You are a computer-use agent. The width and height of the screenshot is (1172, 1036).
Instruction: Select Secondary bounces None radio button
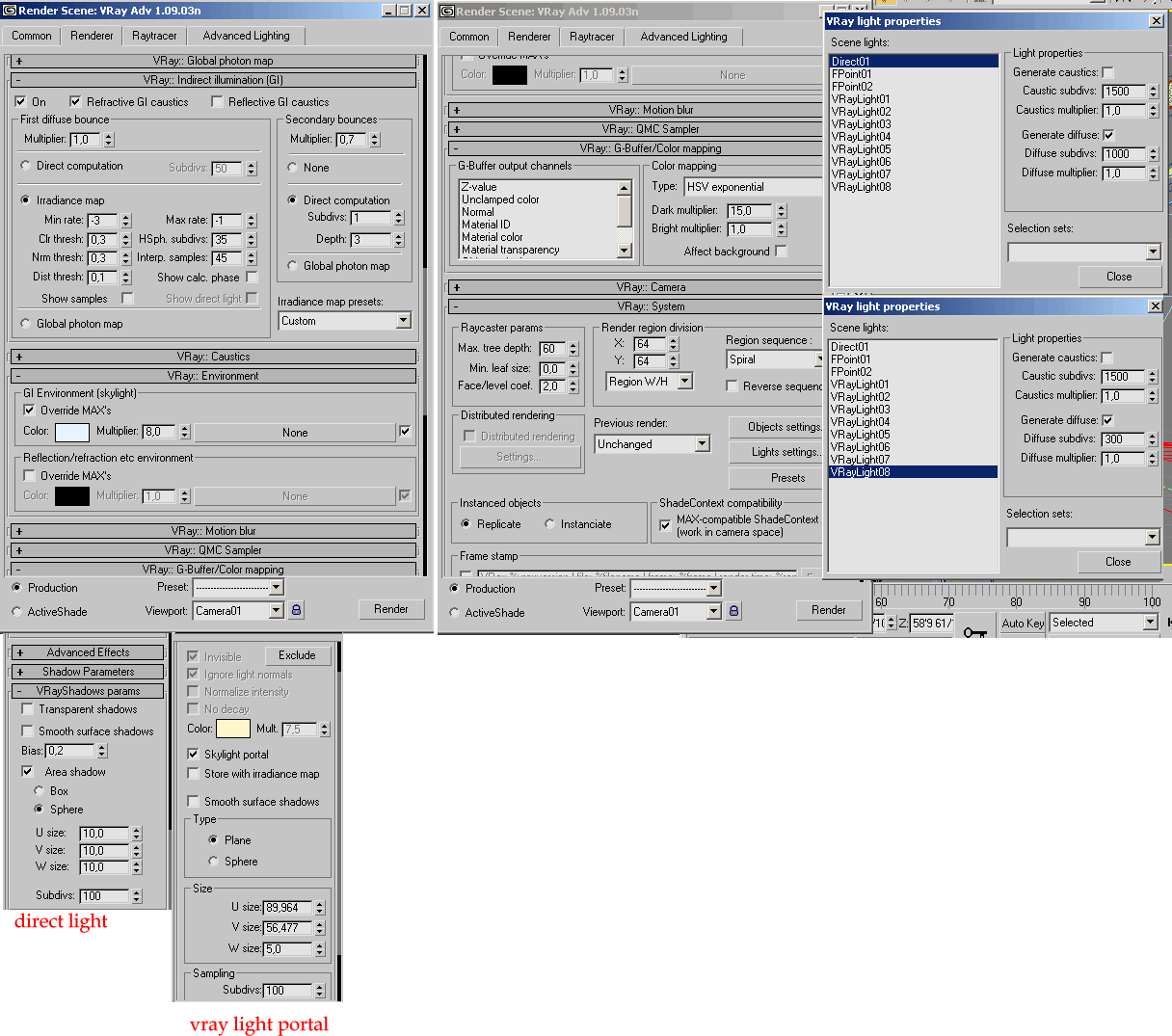(292, 168)
